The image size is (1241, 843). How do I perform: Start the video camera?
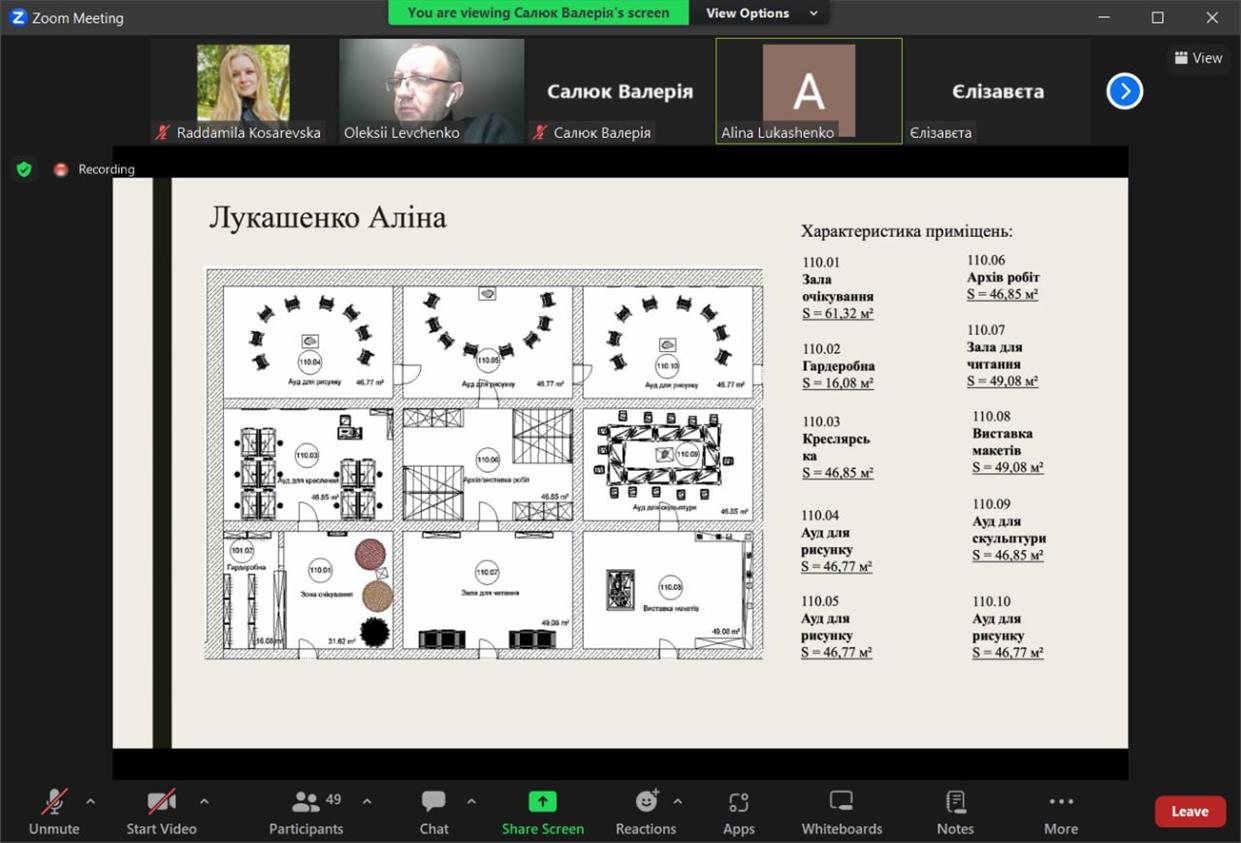[161, 812]
